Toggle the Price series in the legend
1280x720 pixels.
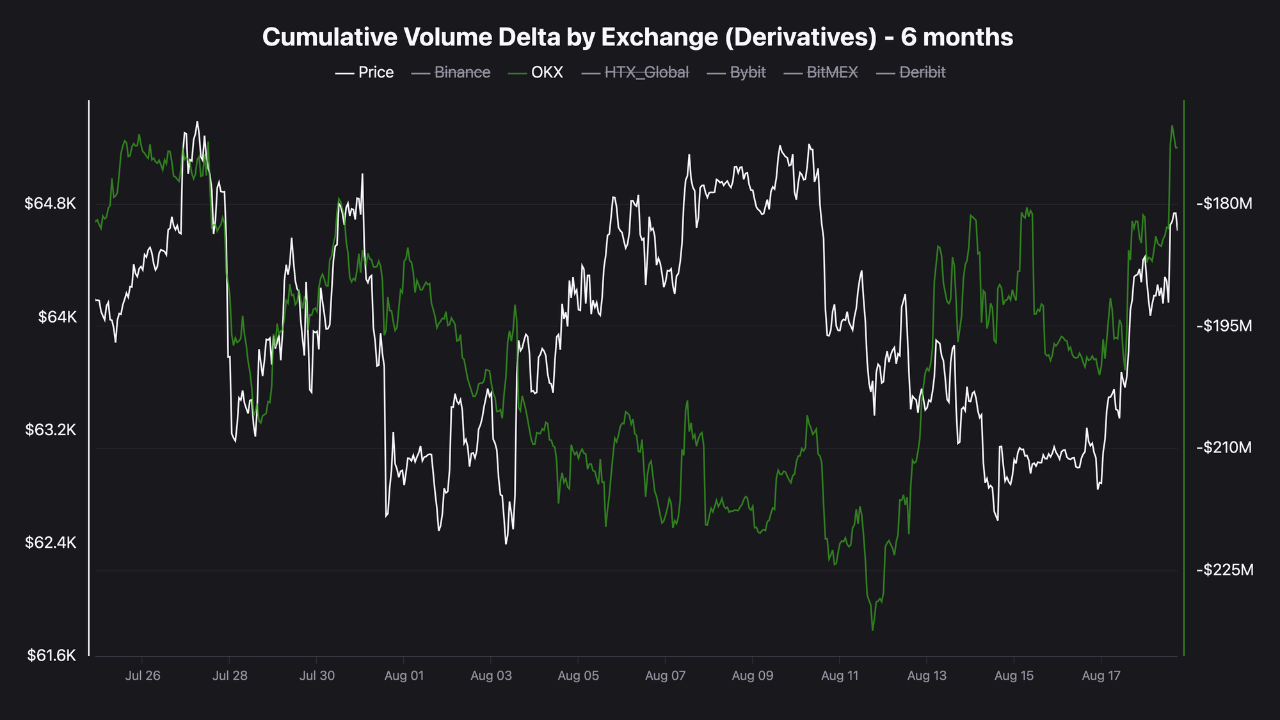(x=364, y=72)
